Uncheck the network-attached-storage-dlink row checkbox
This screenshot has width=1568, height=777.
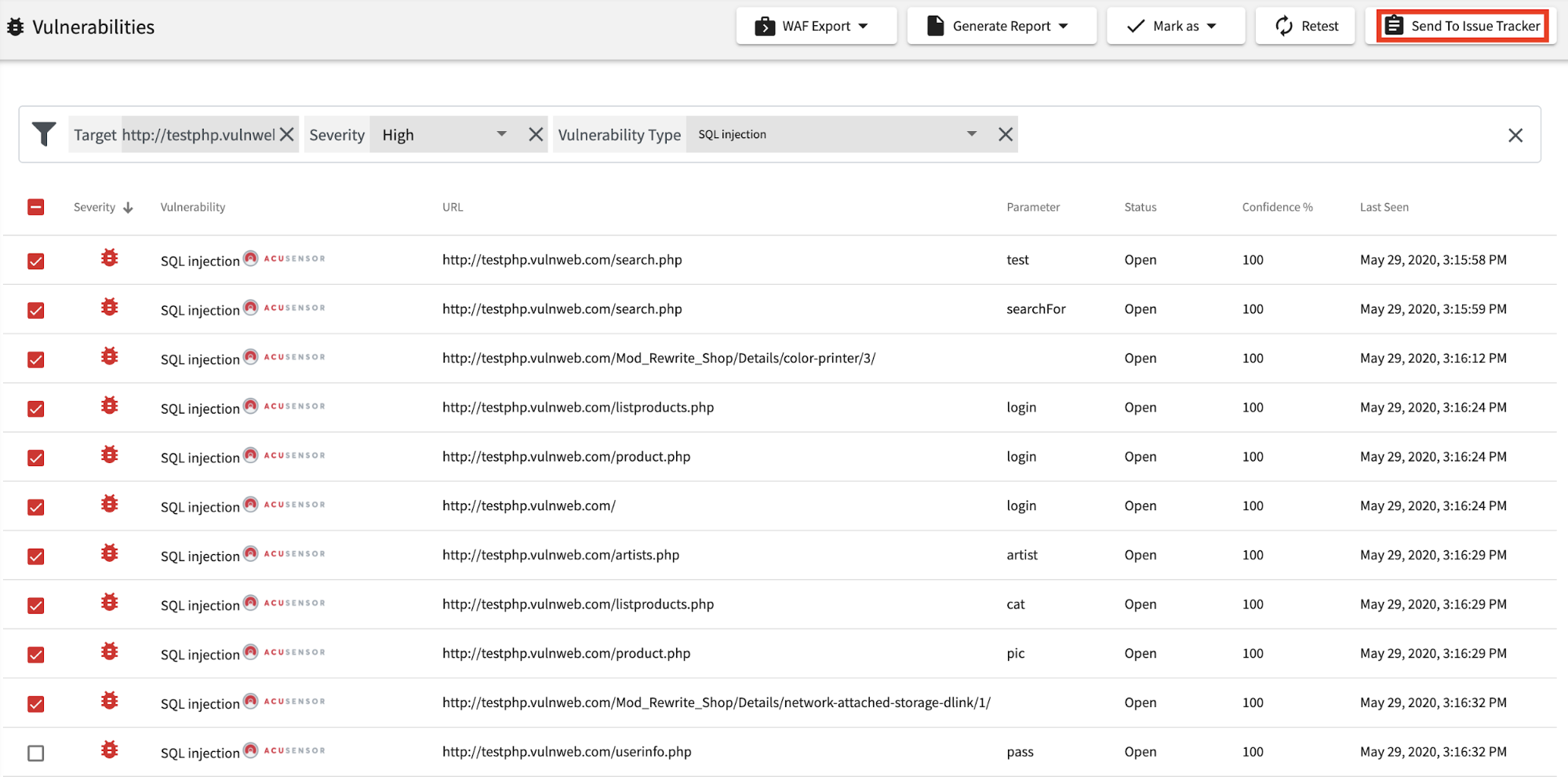tap(36, 704)
